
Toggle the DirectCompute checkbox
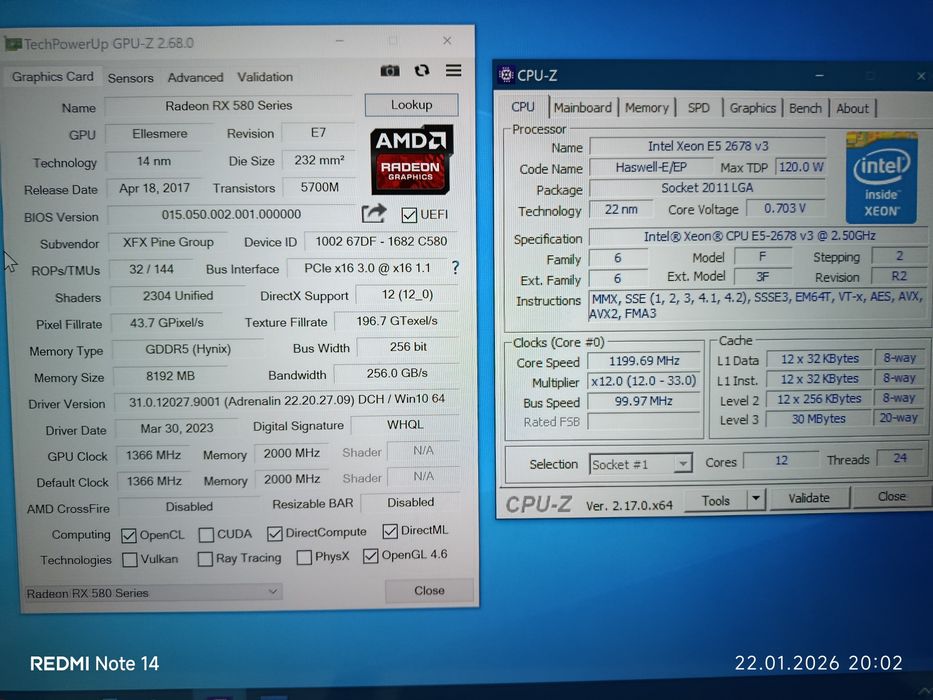pyautogui.click(x=274, y=533)
